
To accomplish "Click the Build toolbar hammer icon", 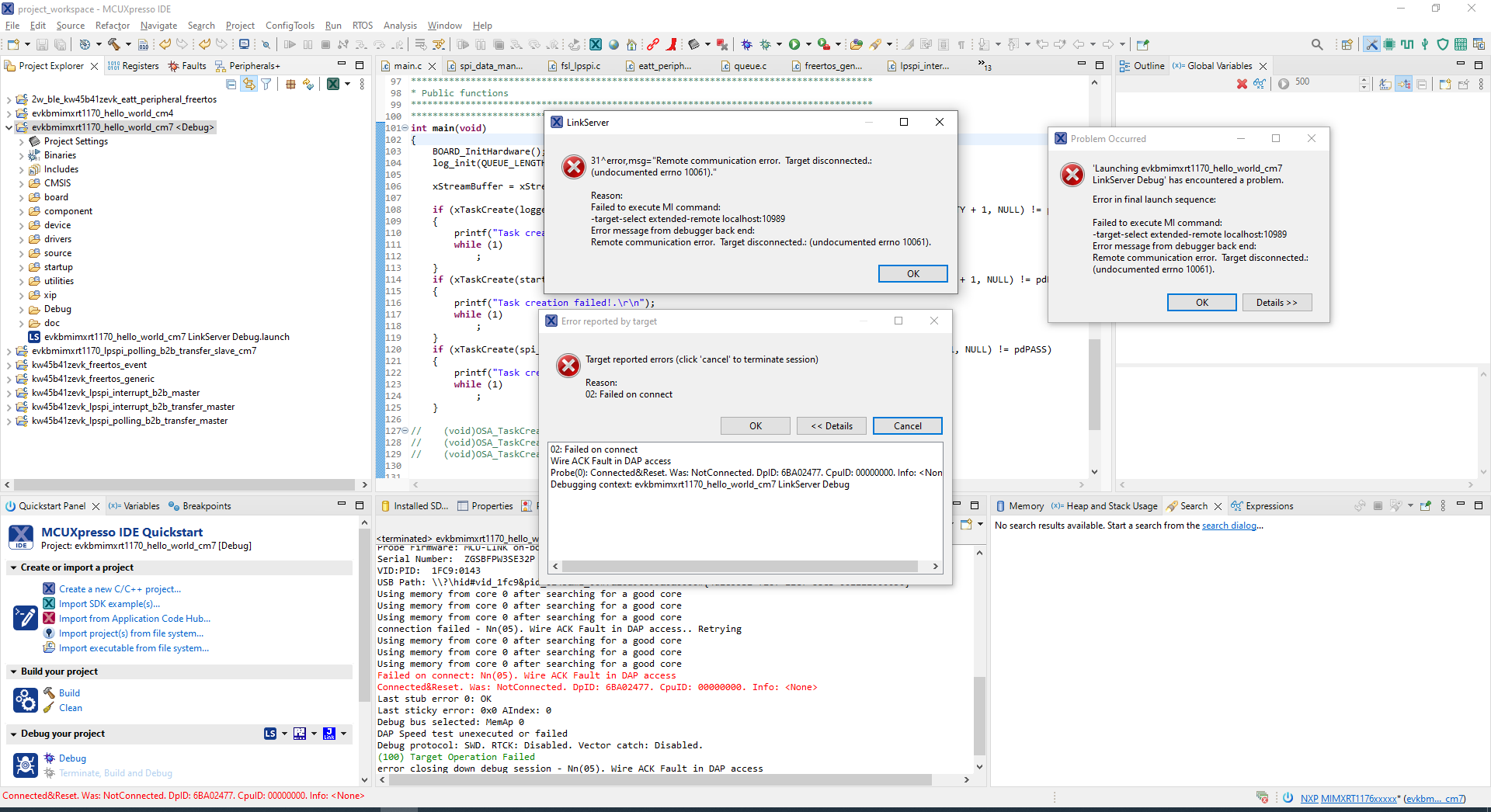I will pos(114,44).
